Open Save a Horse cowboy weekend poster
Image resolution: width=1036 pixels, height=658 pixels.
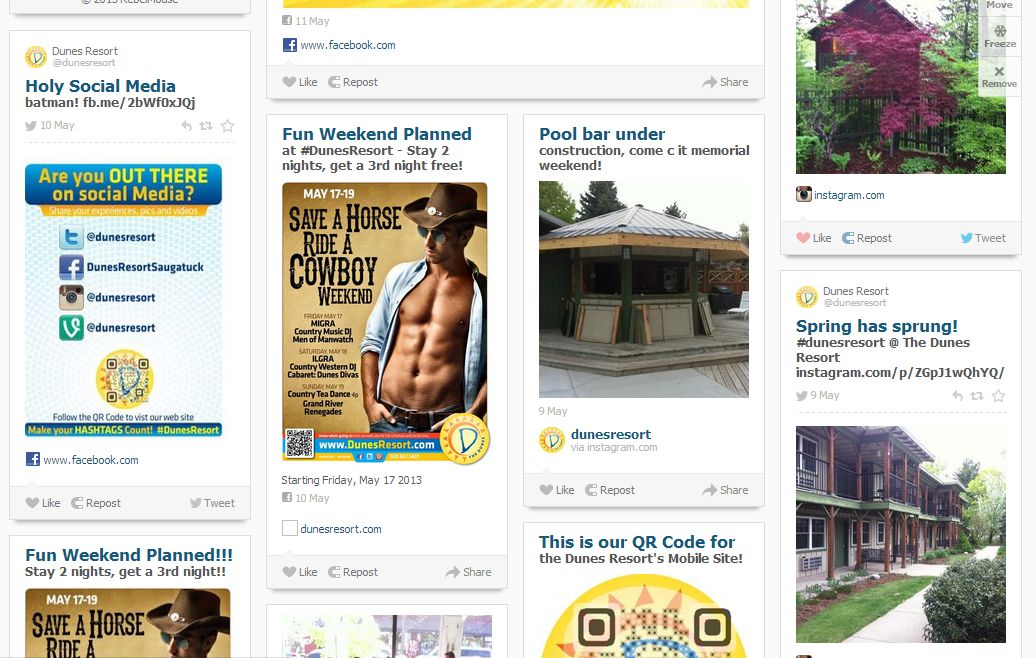click(x=385, y=323)
